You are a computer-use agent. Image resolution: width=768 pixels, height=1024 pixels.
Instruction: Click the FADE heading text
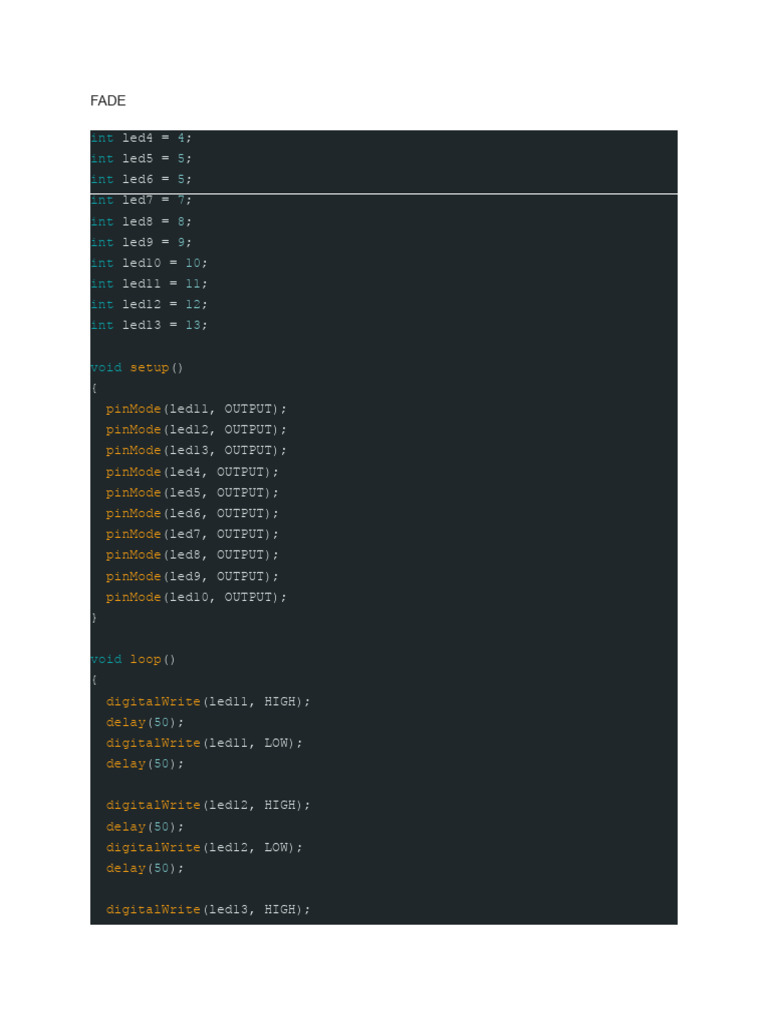click(108, 101)
